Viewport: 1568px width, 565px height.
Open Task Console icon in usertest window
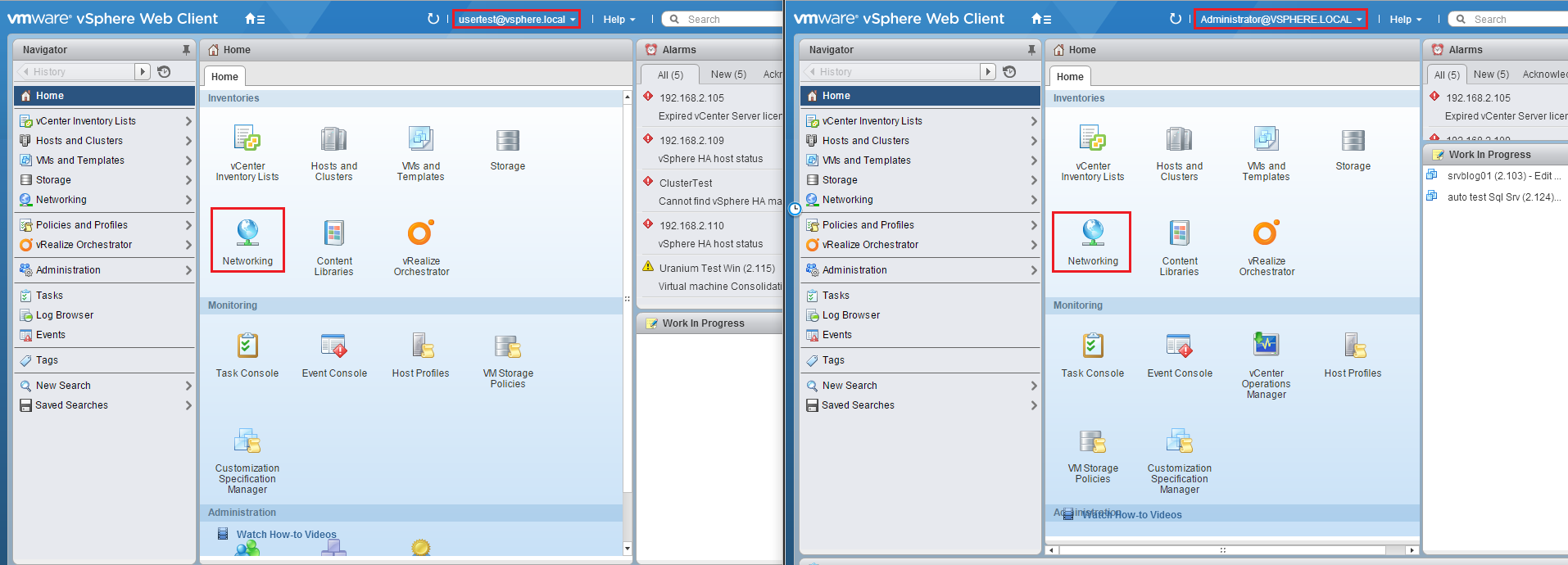click(x=247, y=355)
